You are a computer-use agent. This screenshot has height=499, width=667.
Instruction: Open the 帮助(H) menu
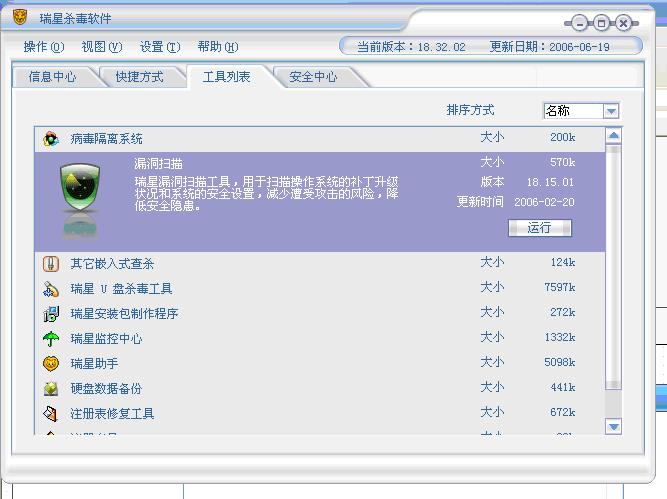[218, 47]
